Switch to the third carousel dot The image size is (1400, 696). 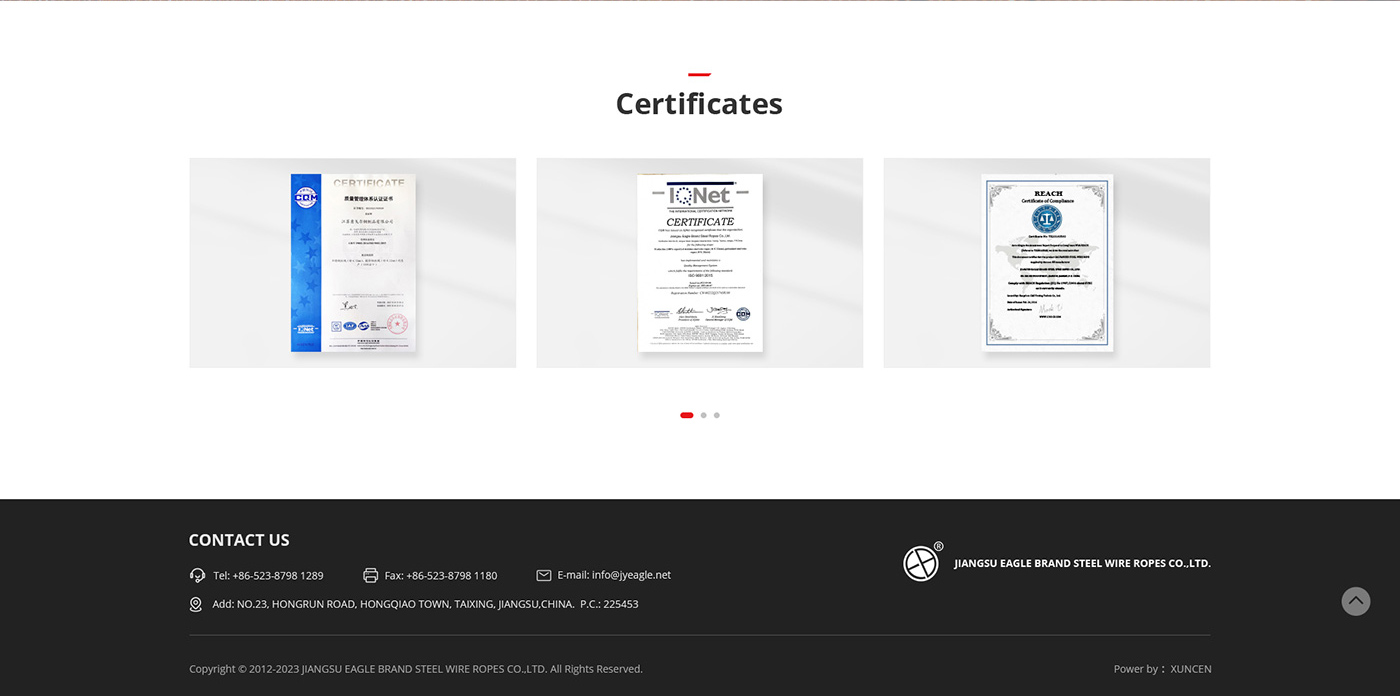click(x=717, y=415)
